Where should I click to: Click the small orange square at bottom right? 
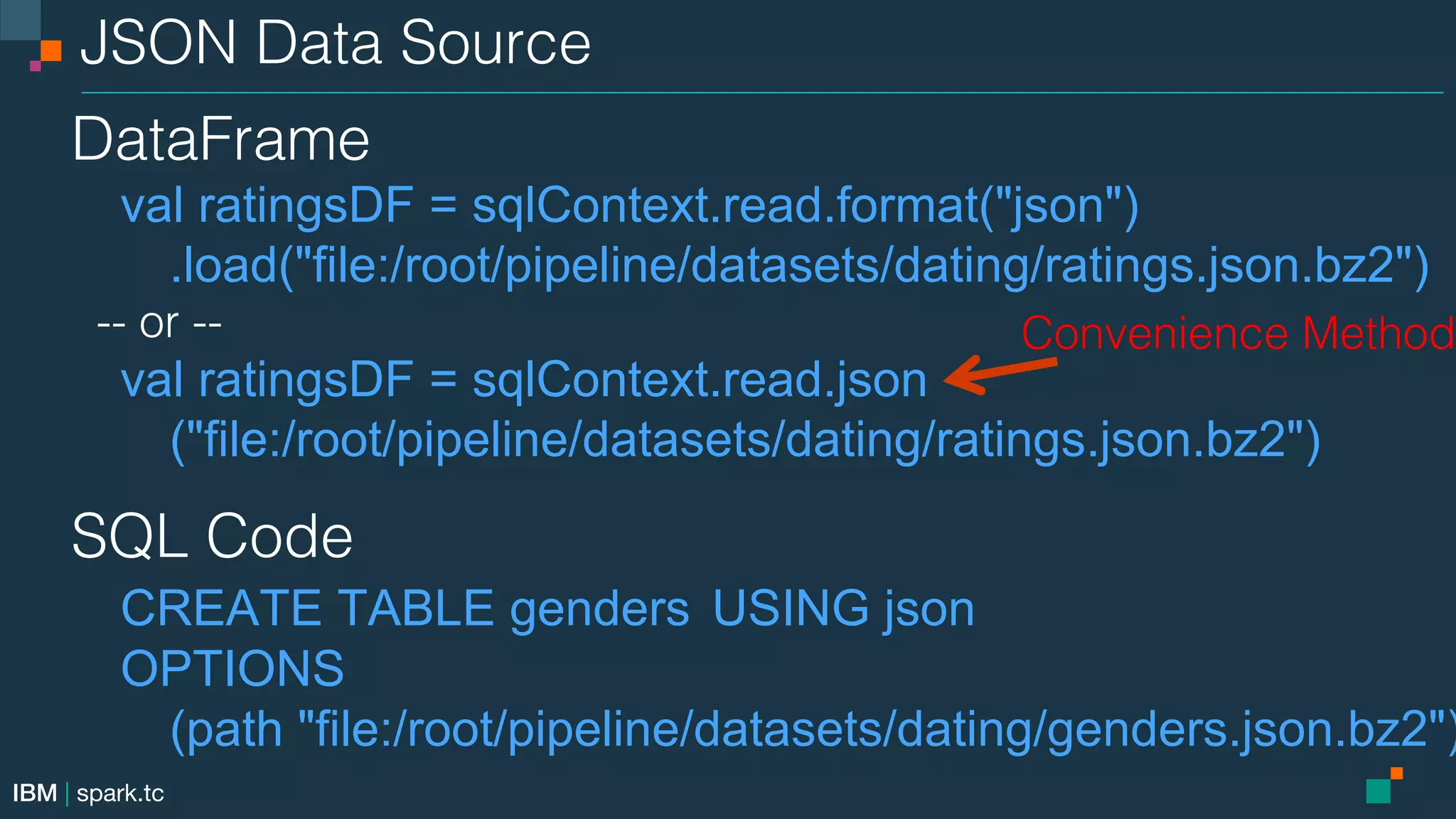[1396, 773]
